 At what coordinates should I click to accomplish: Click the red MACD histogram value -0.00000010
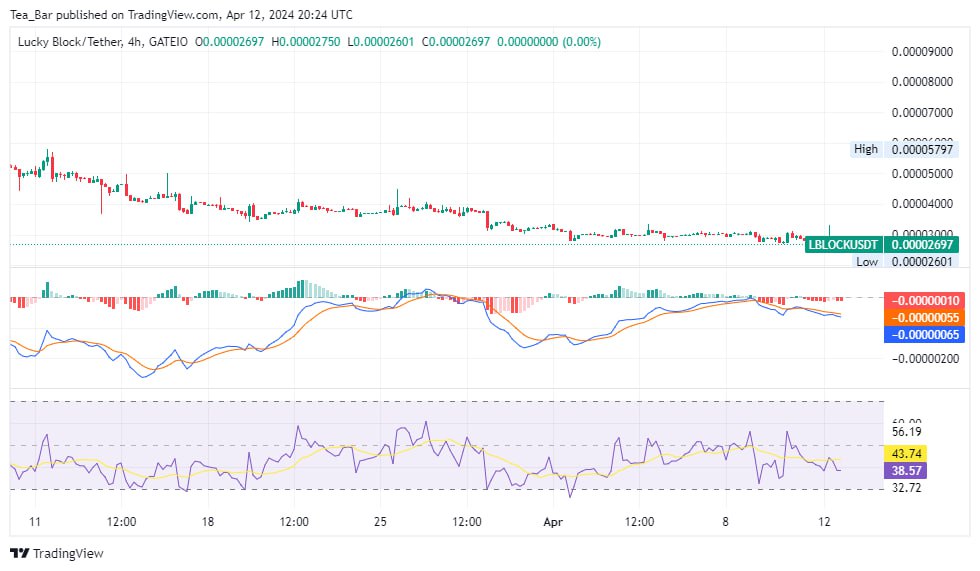pyautogui.click(x=924, y=300)
